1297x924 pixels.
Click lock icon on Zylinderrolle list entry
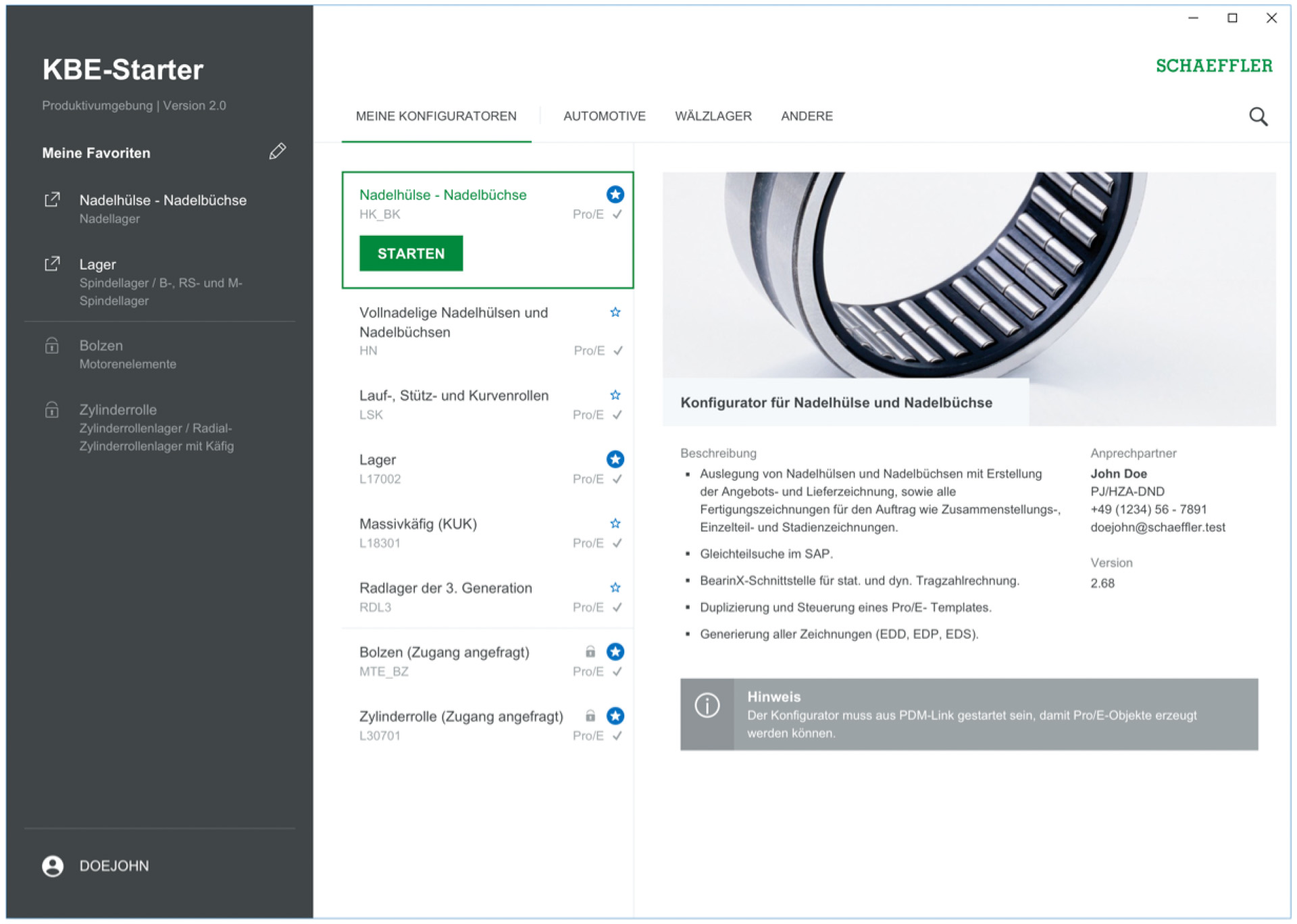click(590, 716)
